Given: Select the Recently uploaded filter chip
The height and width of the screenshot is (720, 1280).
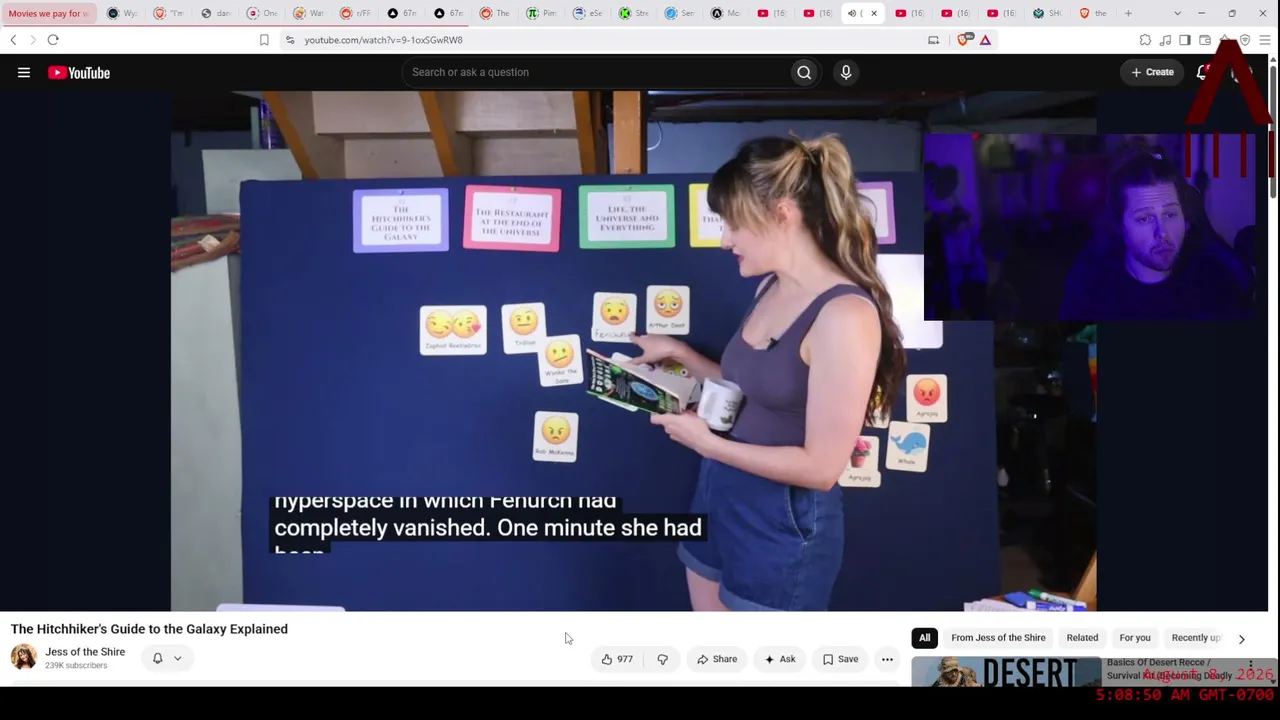Looking at the screenshot, I should point(1196,638).
